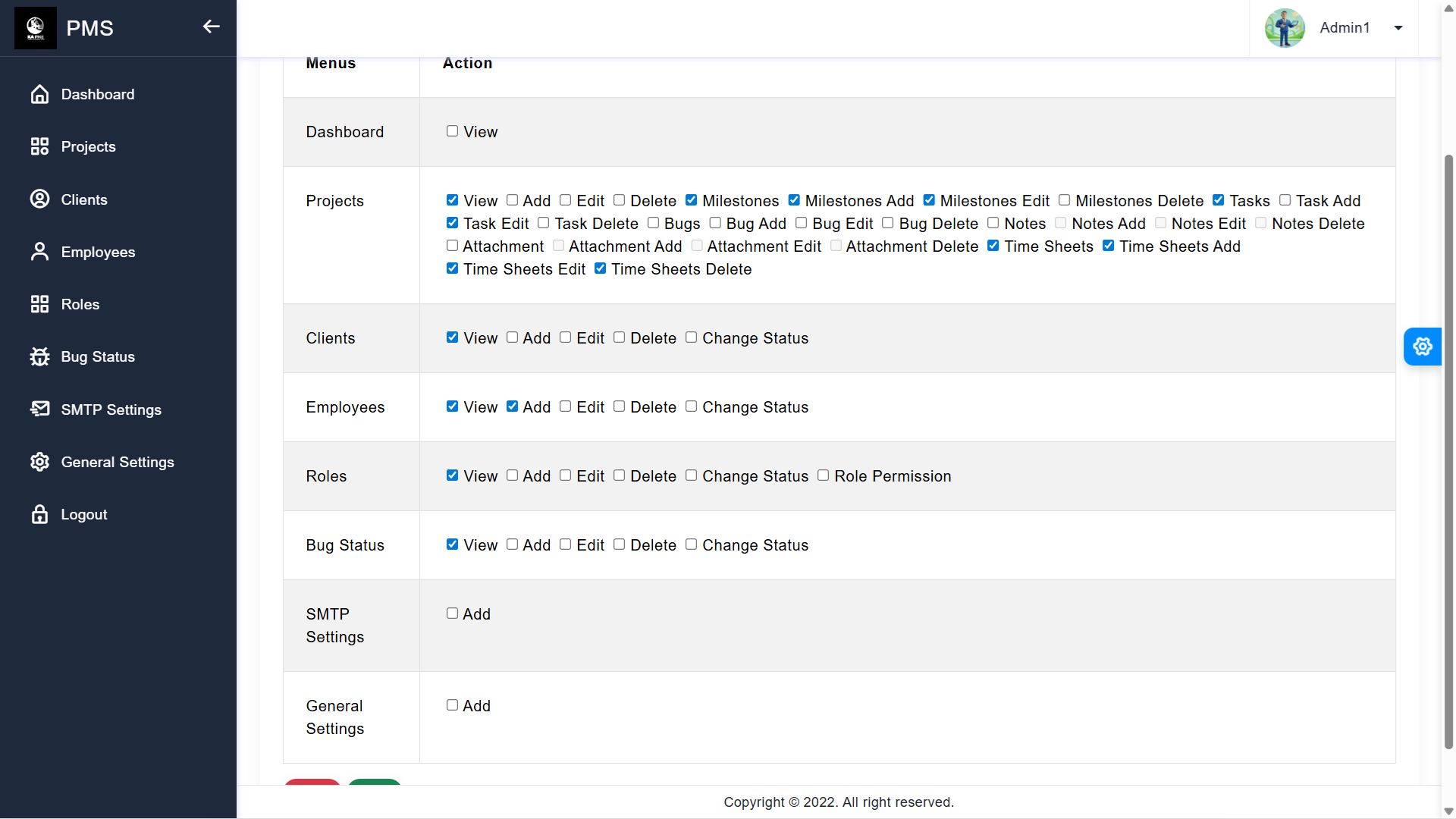1456x819 pixels.
Task: Collapse sidebar with the back arrow
Action: coord(211,27)
